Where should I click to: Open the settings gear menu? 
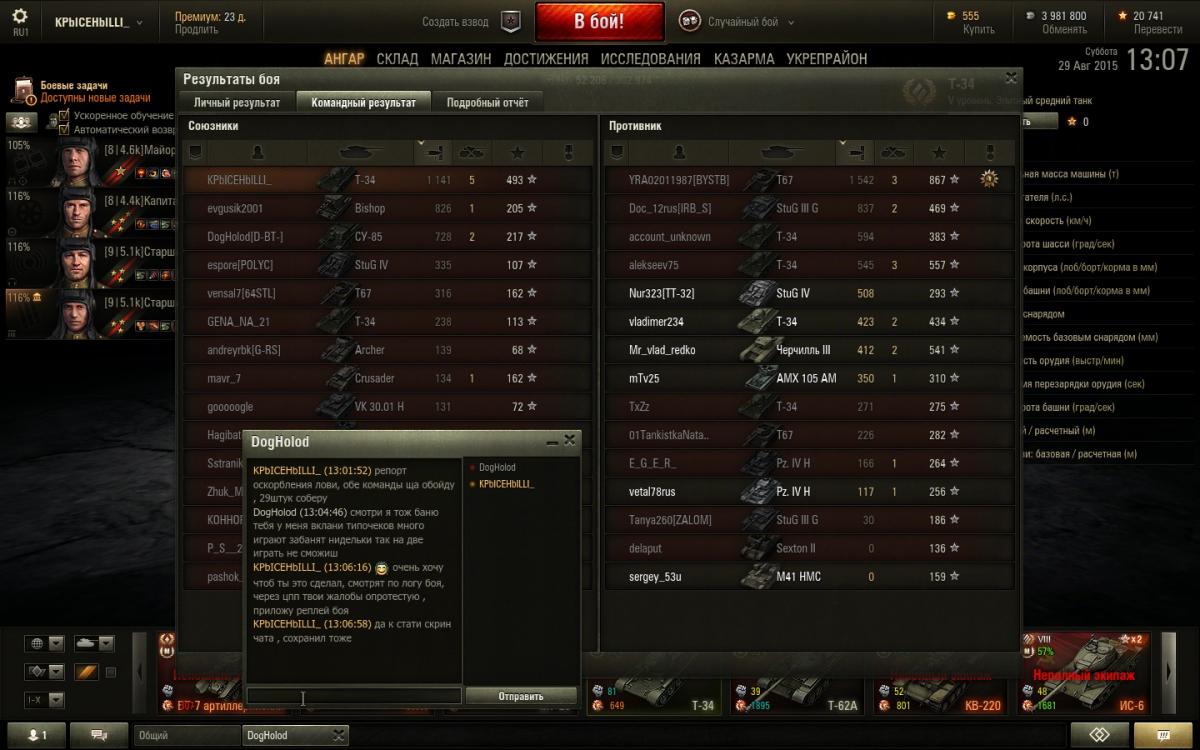pos(20,19)
